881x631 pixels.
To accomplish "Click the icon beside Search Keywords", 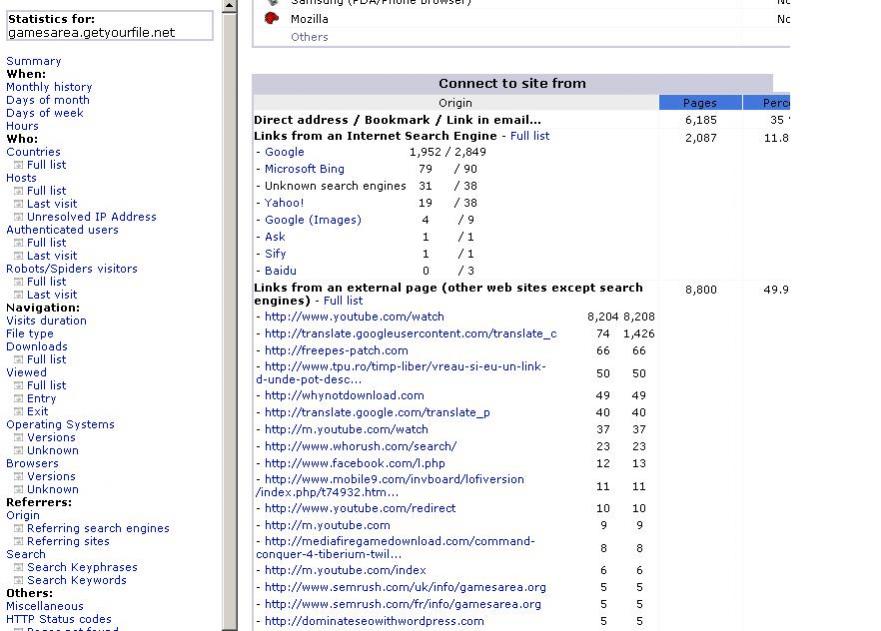I will coord(19,580).
